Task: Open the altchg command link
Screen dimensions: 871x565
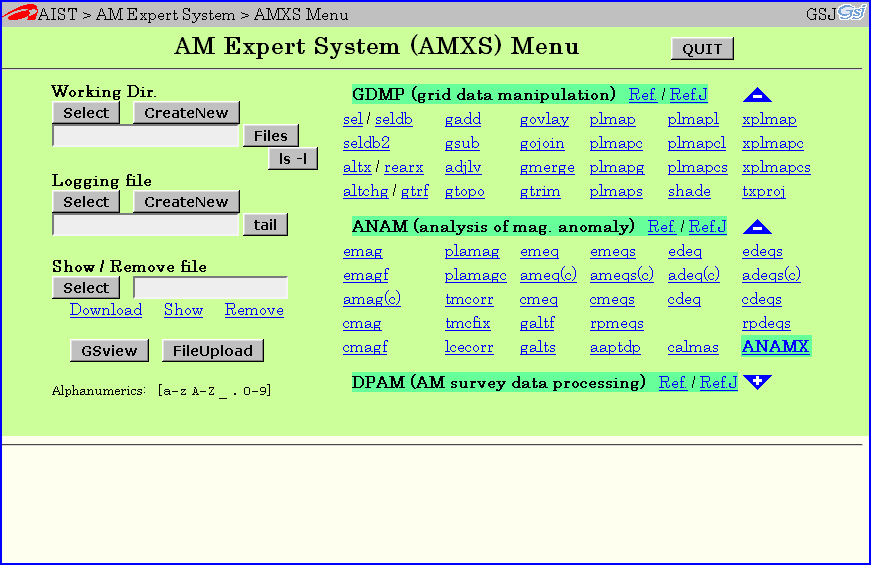Action: pos(366,192)
